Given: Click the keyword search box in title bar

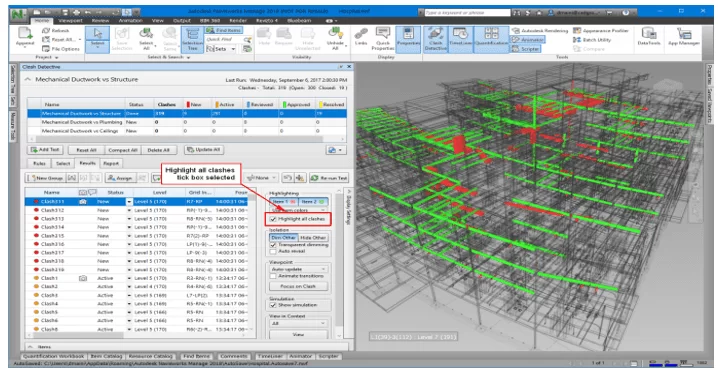Looking at the screenshot, I should [x=468, y=12].
